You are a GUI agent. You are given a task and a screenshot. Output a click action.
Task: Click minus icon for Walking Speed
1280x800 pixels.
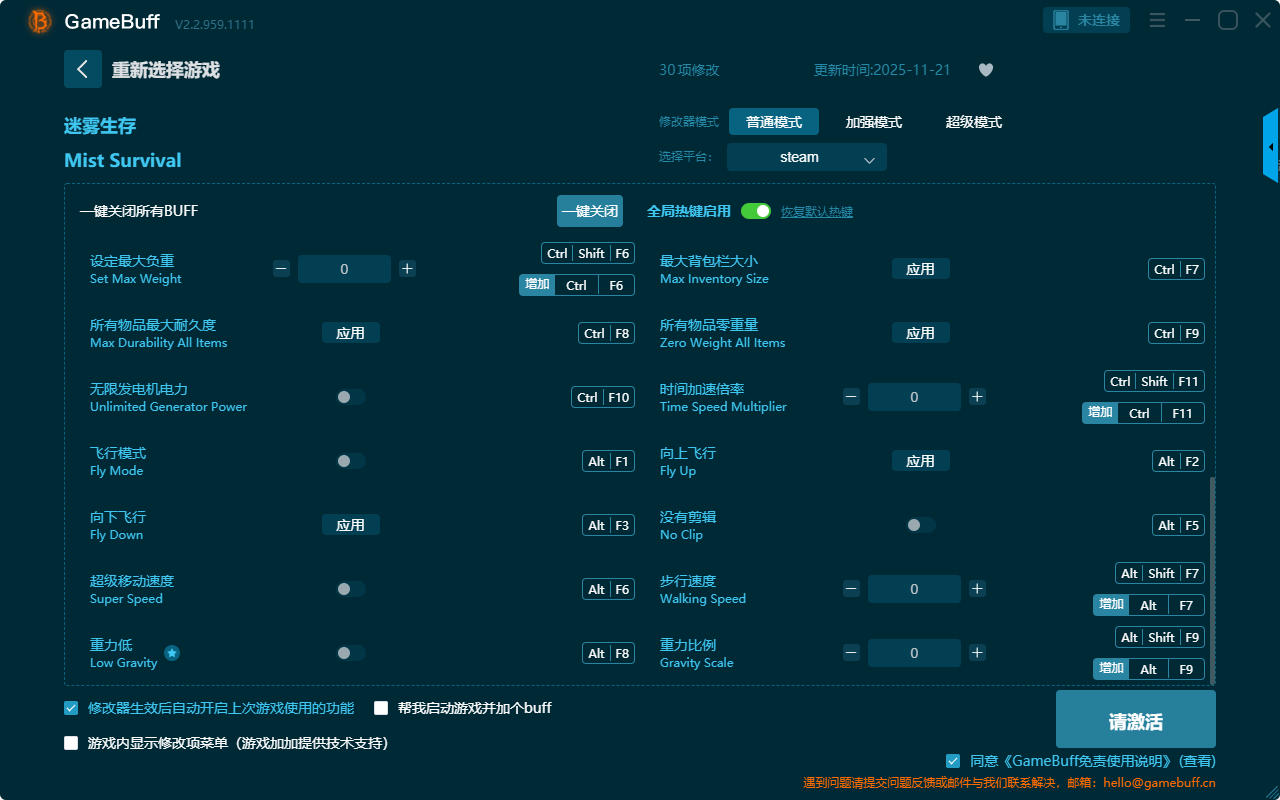click(x=851, y=589)
